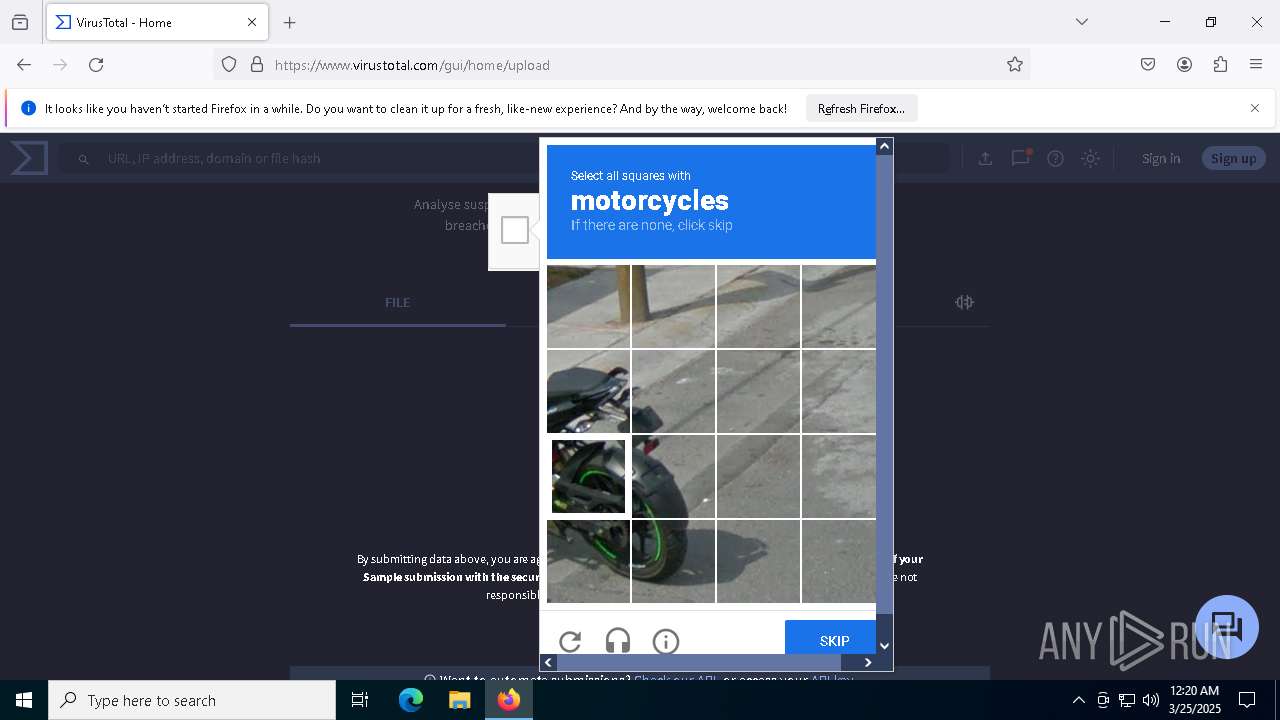
Task: Close the VirusTotal - Home tab
Action: click(x=252, y=22)
